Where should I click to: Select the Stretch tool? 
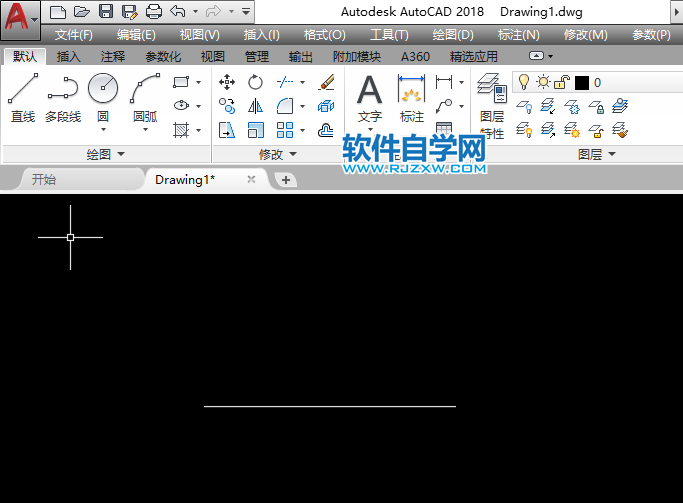coord(227,130)
